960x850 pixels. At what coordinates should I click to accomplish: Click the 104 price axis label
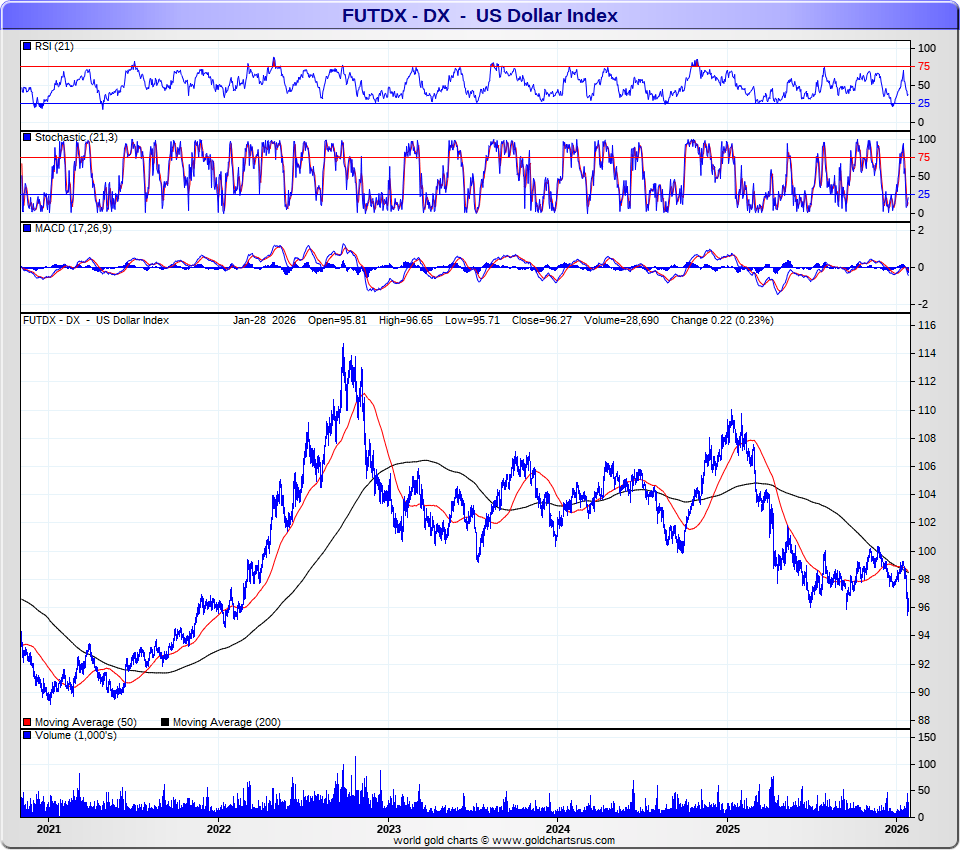[x=927, y=494]
